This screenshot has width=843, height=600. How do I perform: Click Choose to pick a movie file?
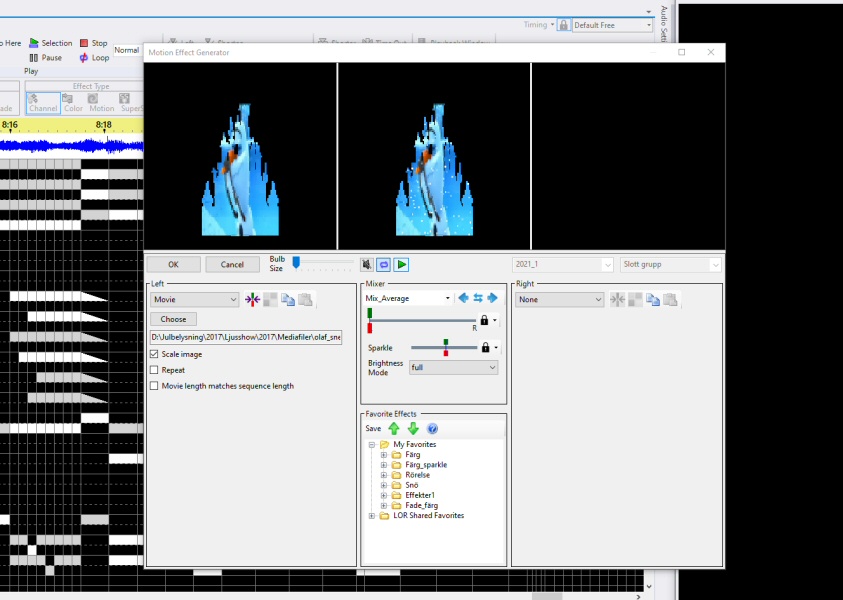(173, 319)
